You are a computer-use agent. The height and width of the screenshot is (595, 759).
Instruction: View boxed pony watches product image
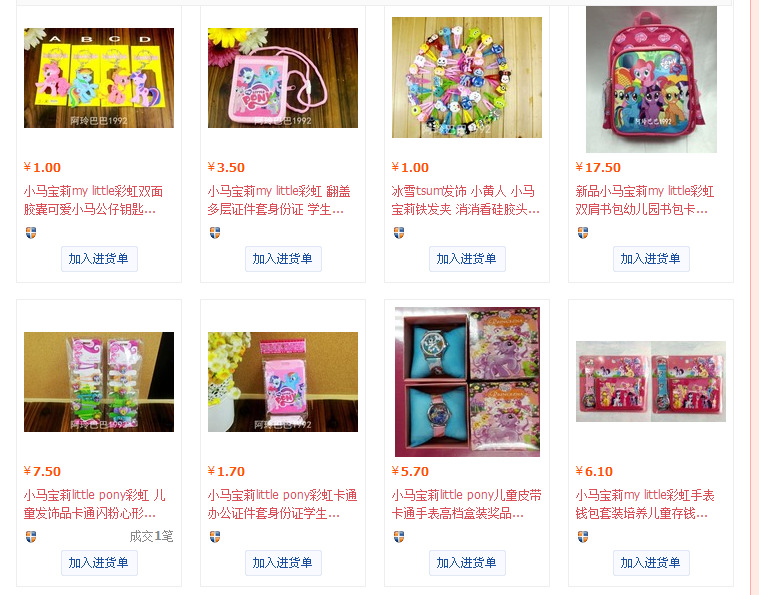[x=467, y=382]
